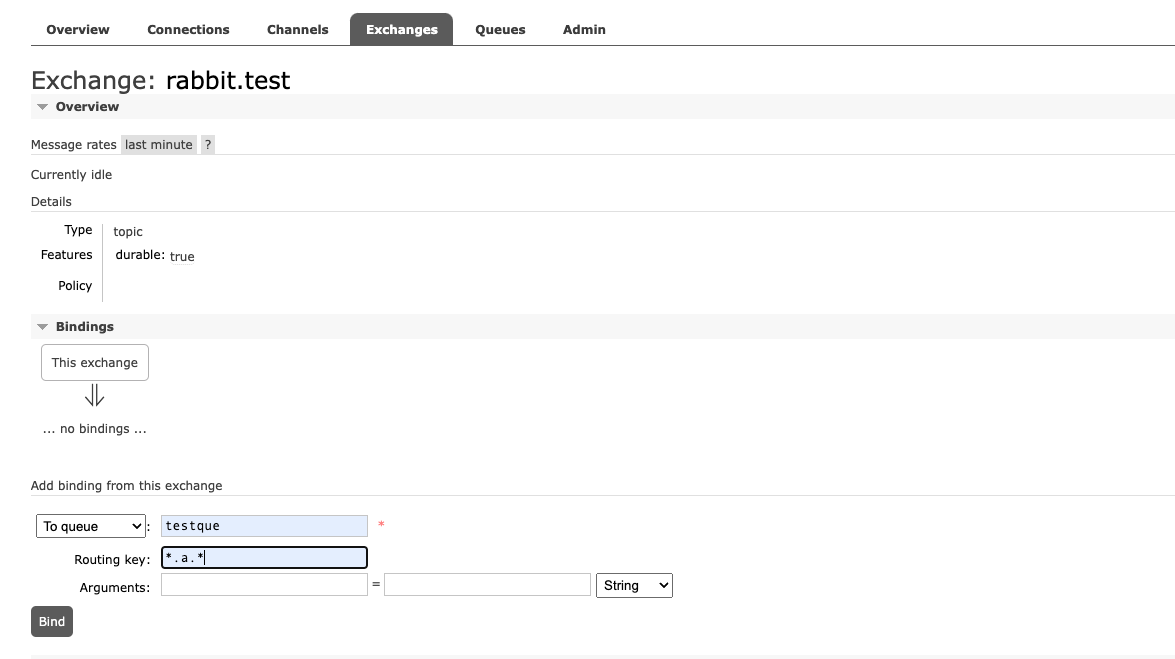Open the Channels tab
This screenshot has height=659, width=1175.
[297, 29]
